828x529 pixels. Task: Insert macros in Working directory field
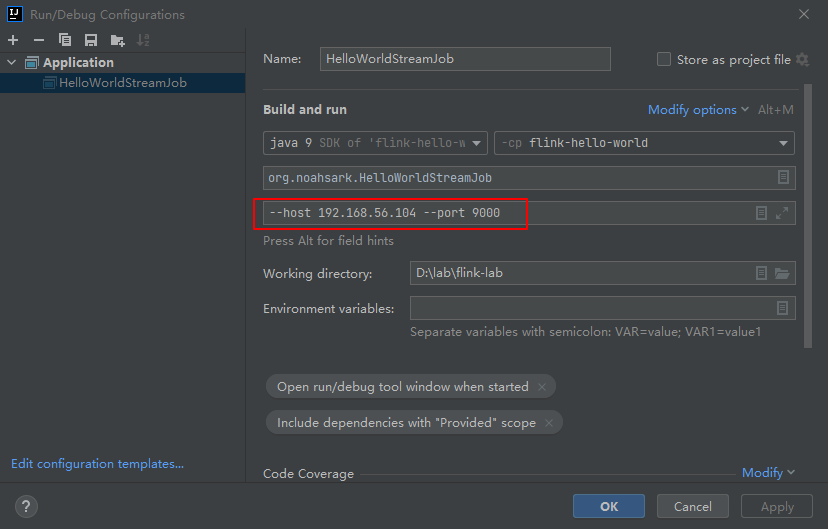(x=761, y=273)
